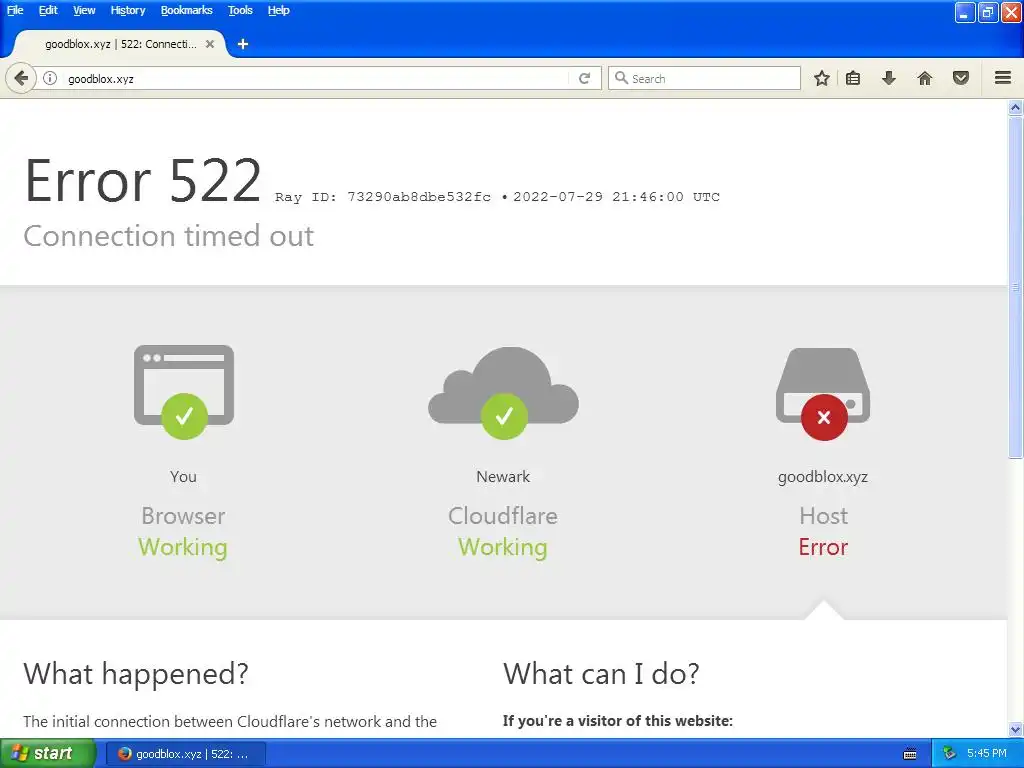Click the scrollbar up arrow
Image resolution: width=1024 pixels, height=768 pixels.
pos(1016,107)
